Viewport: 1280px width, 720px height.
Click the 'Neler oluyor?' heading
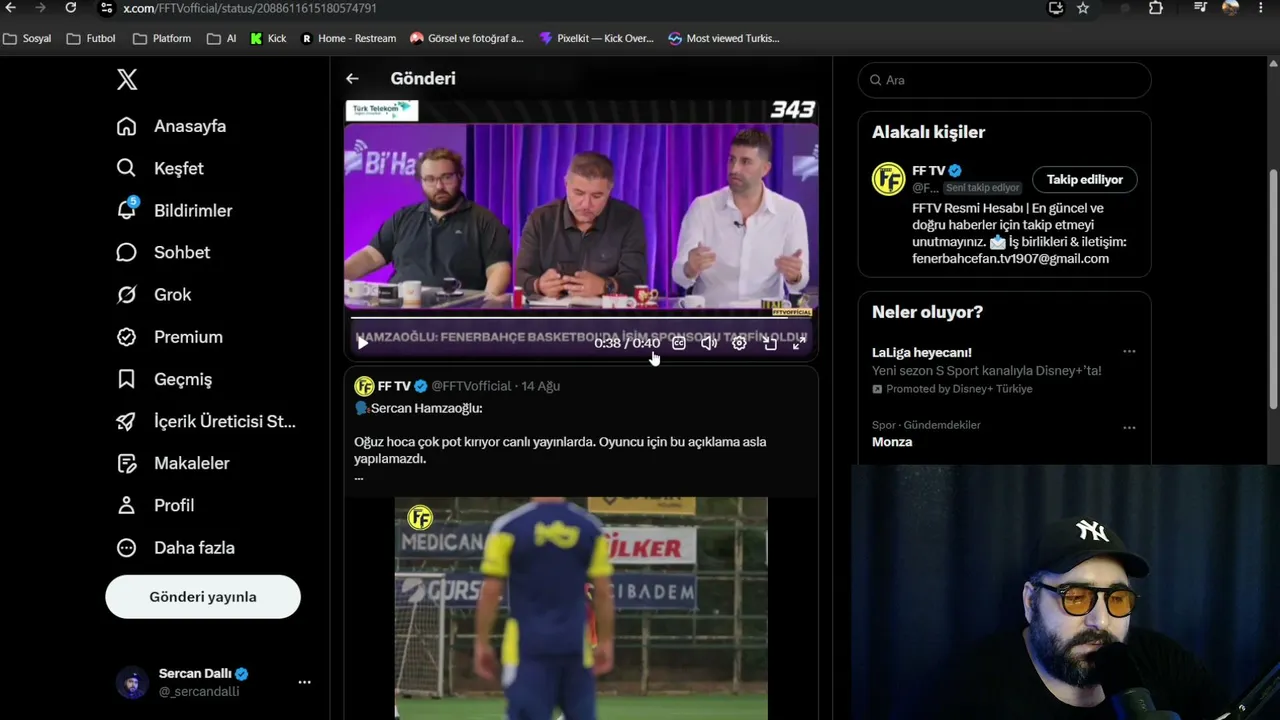click(x=927, y=312)
